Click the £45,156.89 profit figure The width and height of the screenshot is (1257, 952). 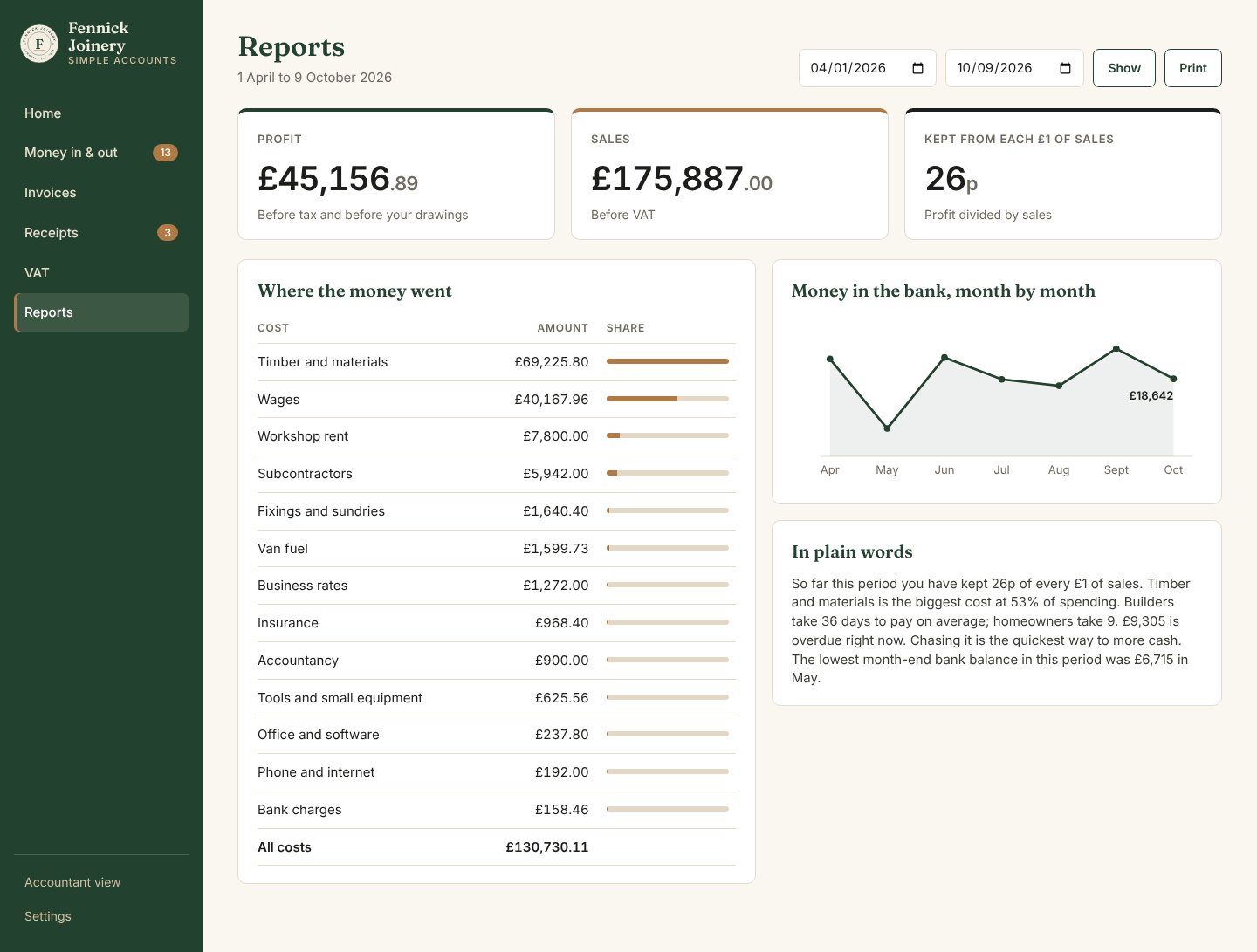(x=338, y=179)
